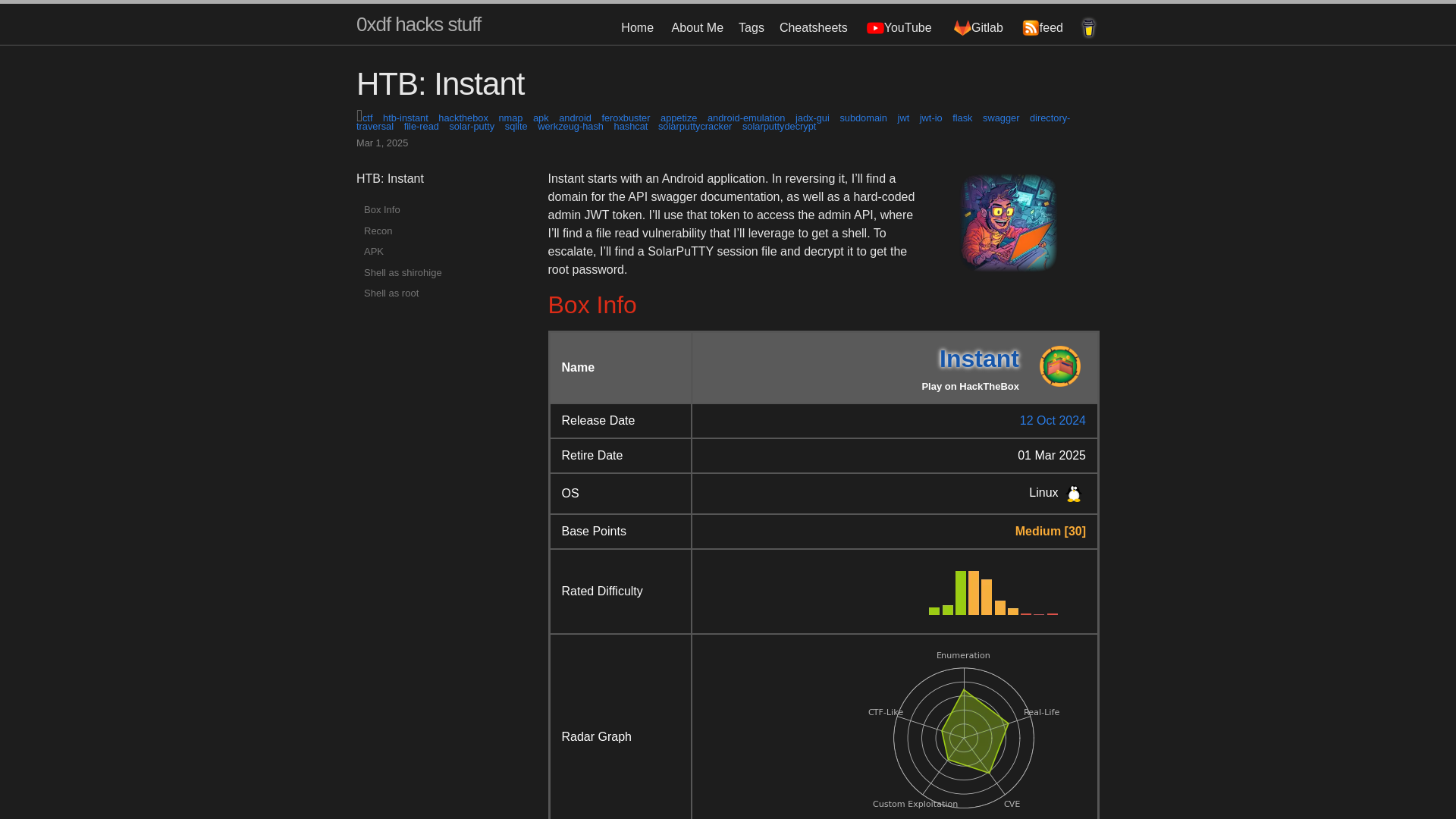This screenshot has width=1456, height=819.
Task: Open the jadx-gui tag
Action: coord(812,118)
